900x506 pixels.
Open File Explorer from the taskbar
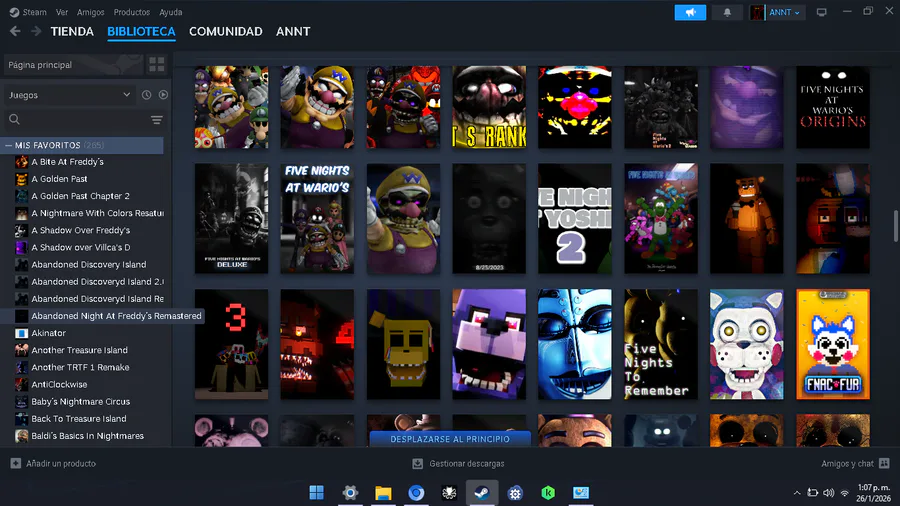[x=383, y=492]
